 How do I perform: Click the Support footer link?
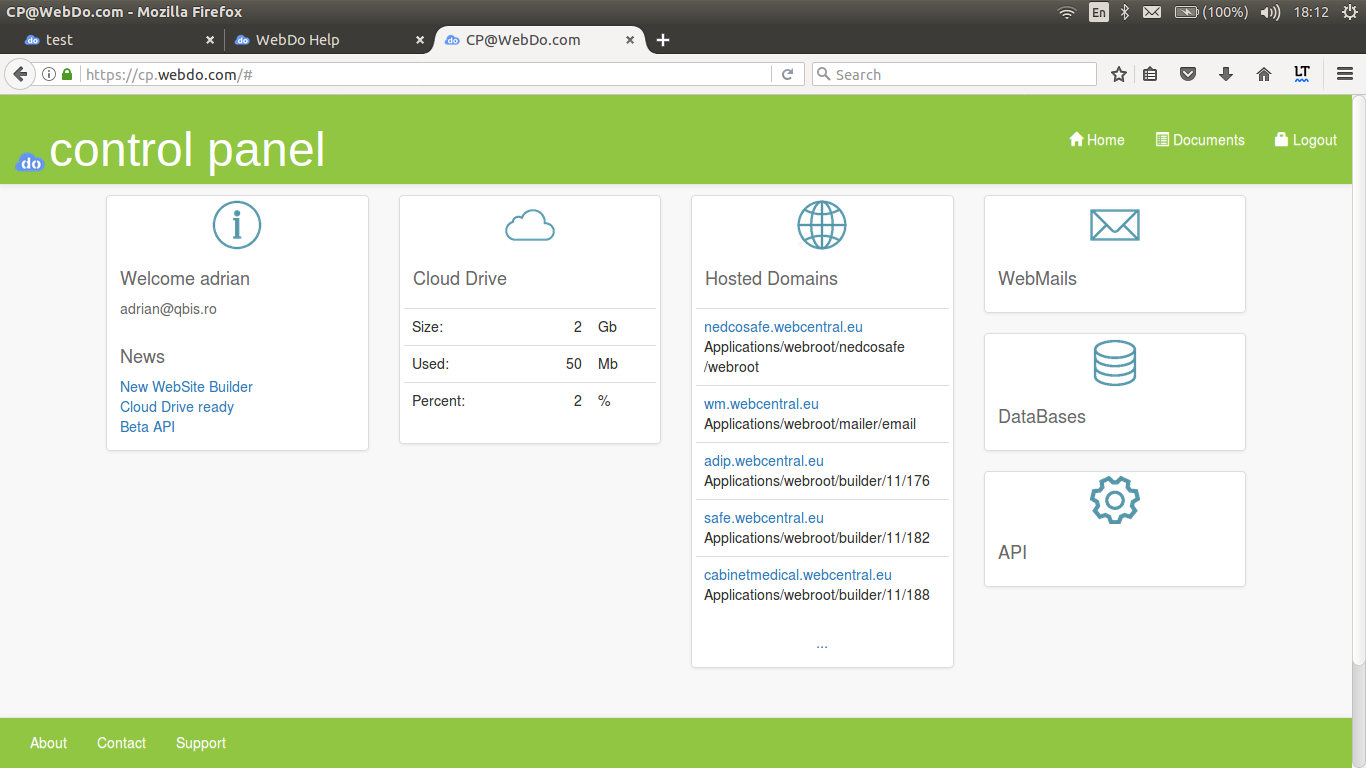tap(201, 743)
